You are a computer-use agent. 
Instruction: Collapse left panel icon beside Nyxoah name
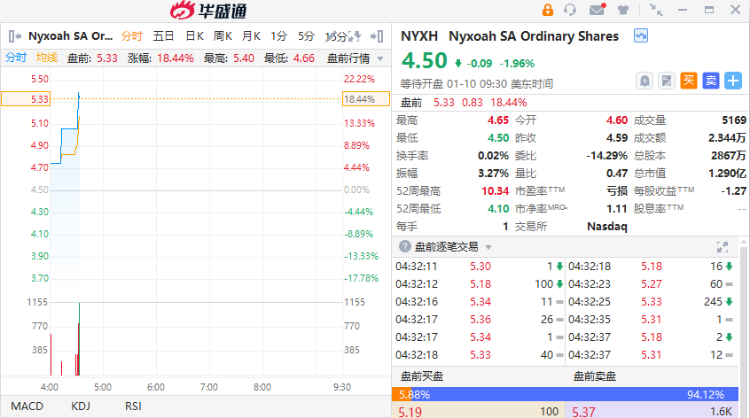click(x=15, y=36)
